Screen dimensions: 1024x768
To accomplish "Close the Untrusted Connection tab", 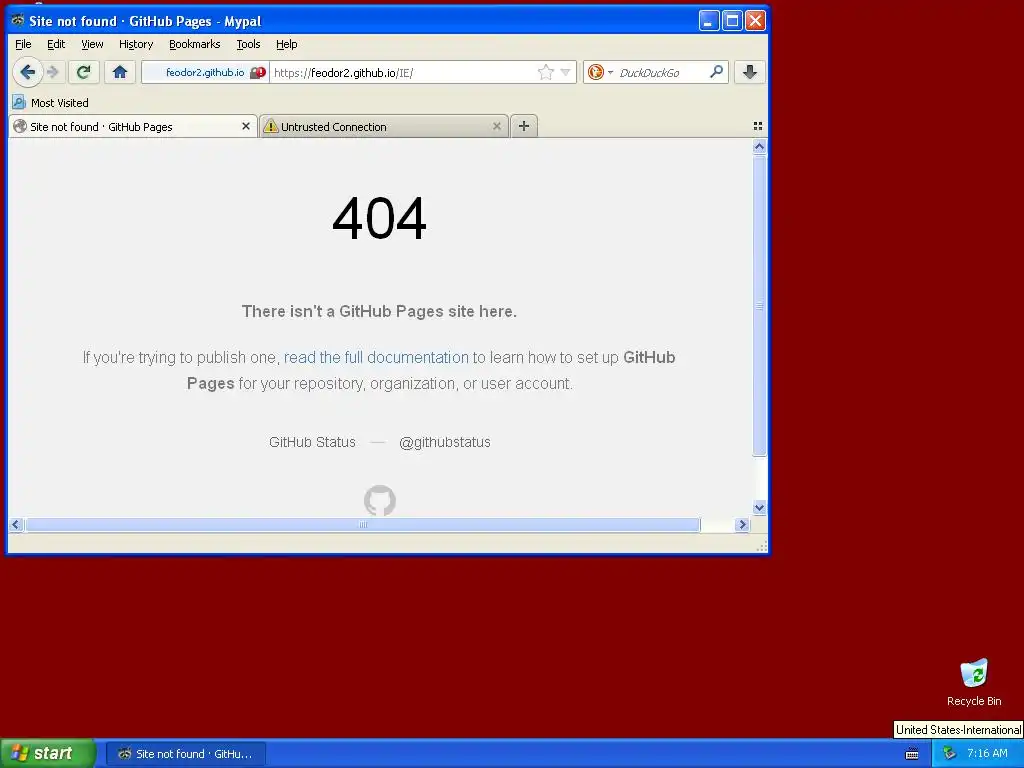I will [497, 126].
